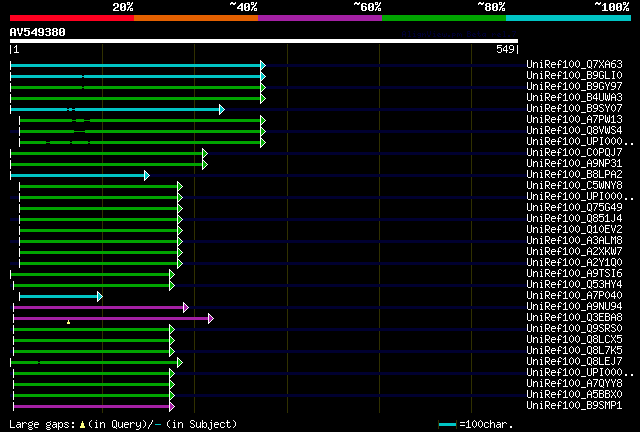This screenshot has height=432, width=640.
Task: Click the UniRef100_C5WNY8 label
Action: tap(574, 186)
